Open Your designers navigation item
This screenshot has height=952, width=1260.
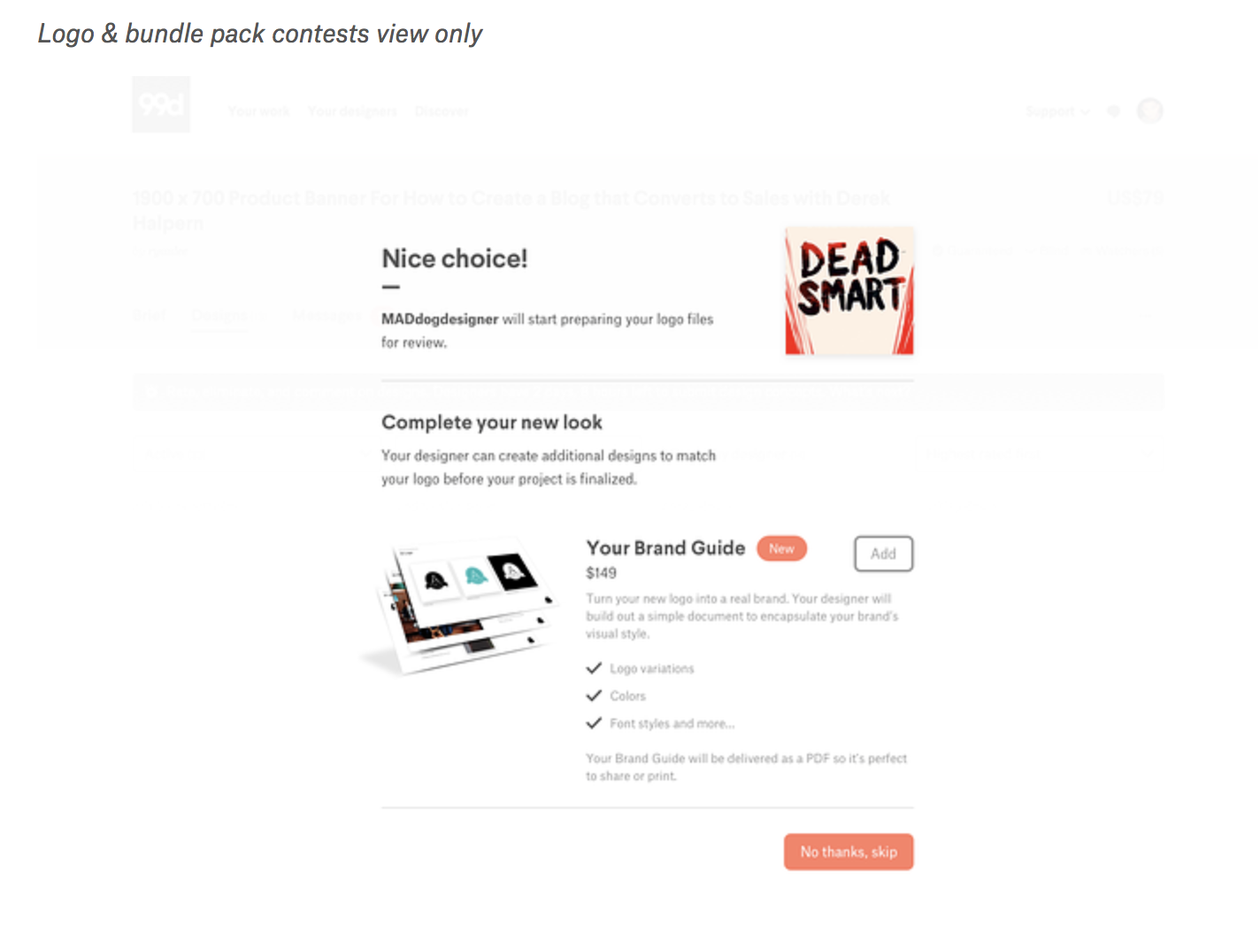(352, 111)
